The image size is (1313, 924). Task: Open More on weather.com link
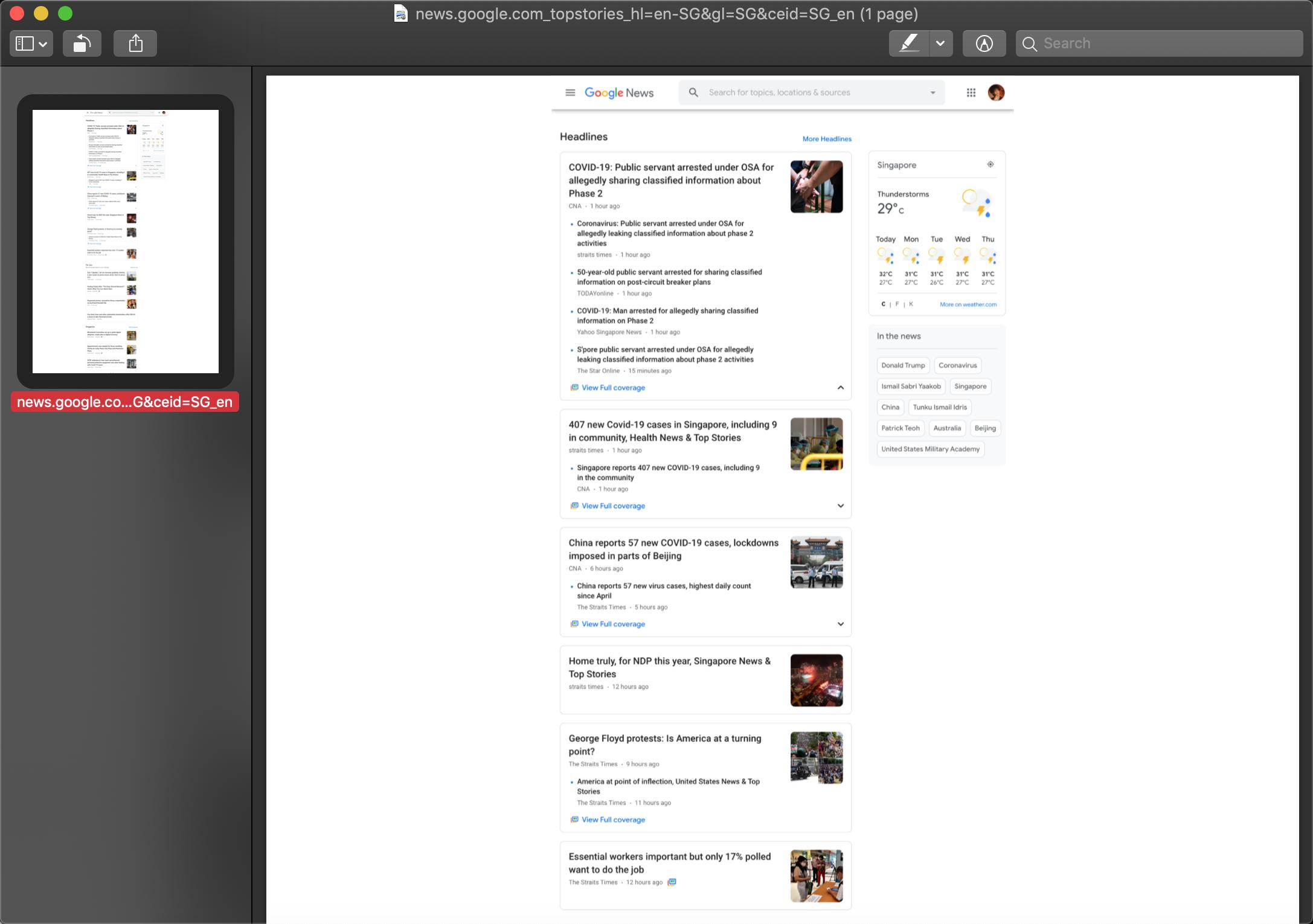pos(968,304)
